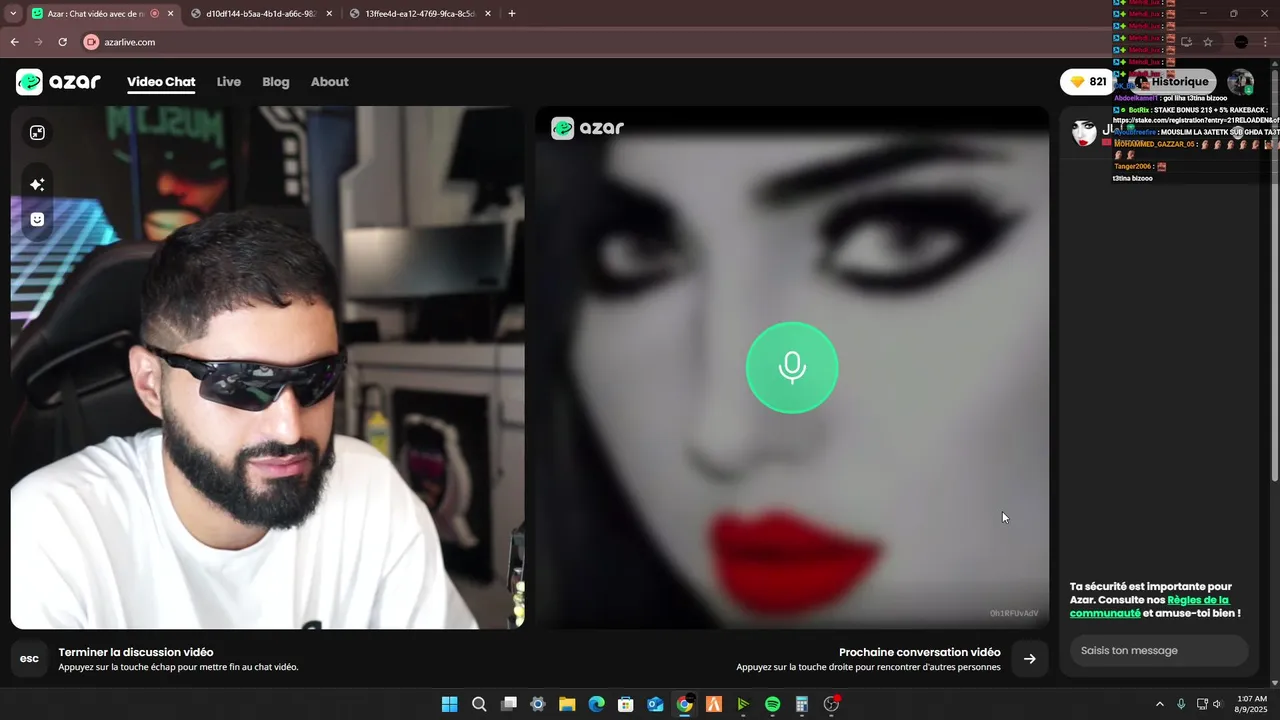Open the face filter smiley icon

(37, 219)
